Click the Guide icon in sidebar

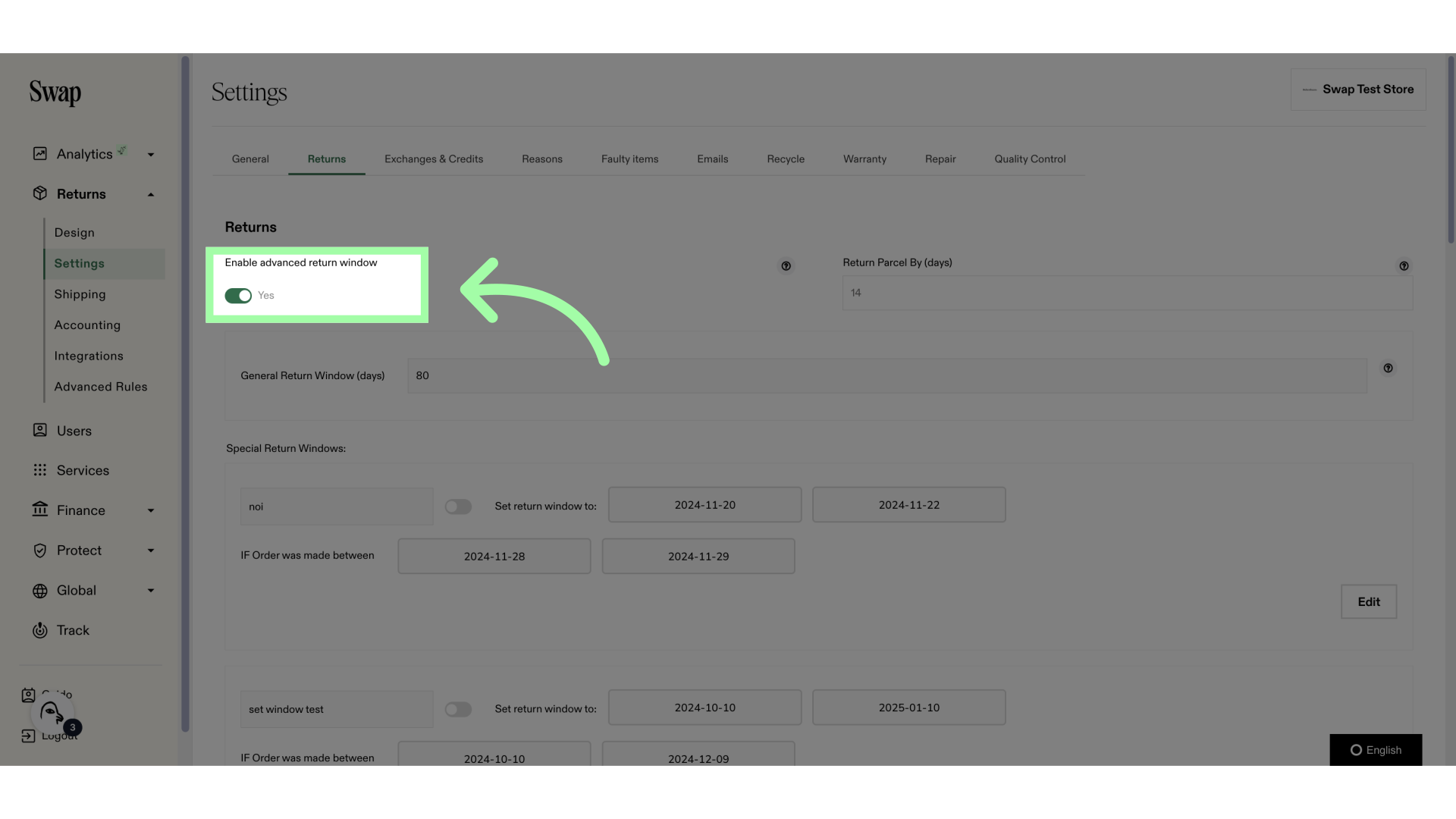(28, 695)
